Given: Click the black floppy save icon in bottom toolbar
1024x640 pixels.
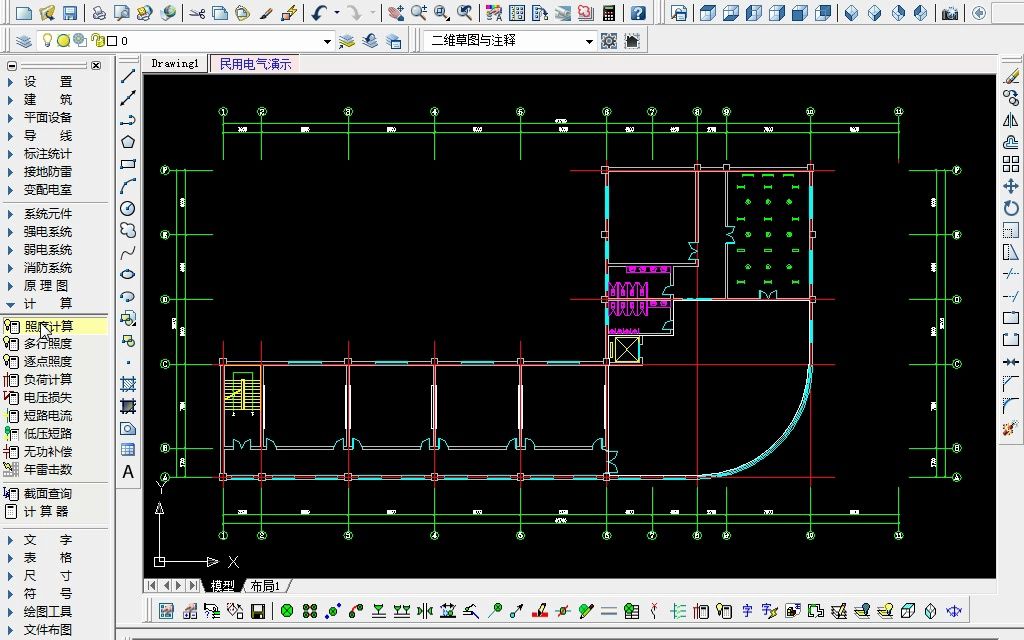Looking at the screenshot, I should tap(258, 611).
